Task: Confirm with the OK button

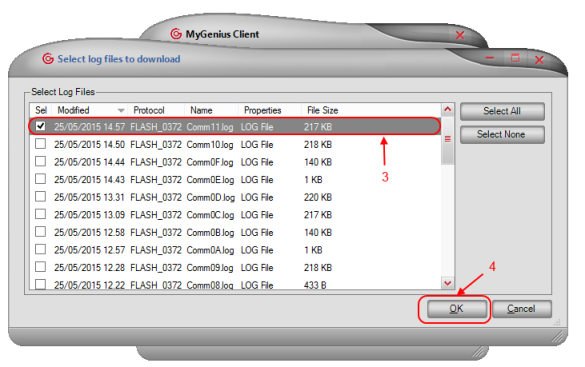Action: pos(457,309)
